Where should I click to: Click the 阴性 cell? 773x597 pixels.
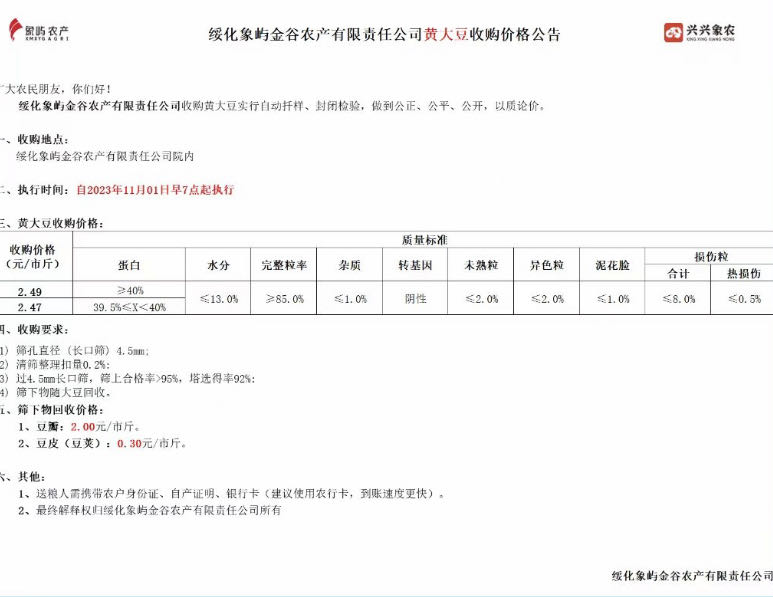pyautogui.click(x=416, y=299)
